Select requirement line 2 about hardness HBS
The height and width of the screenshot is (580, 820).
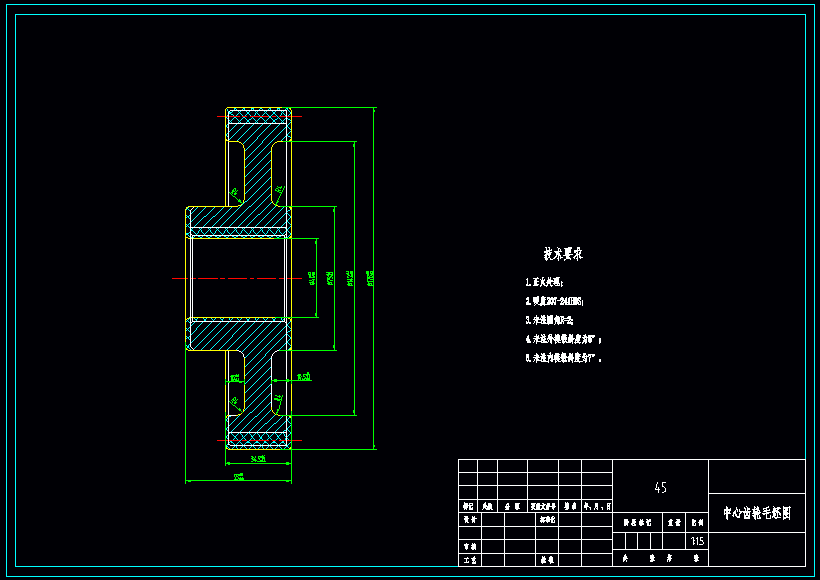(554, 301)
